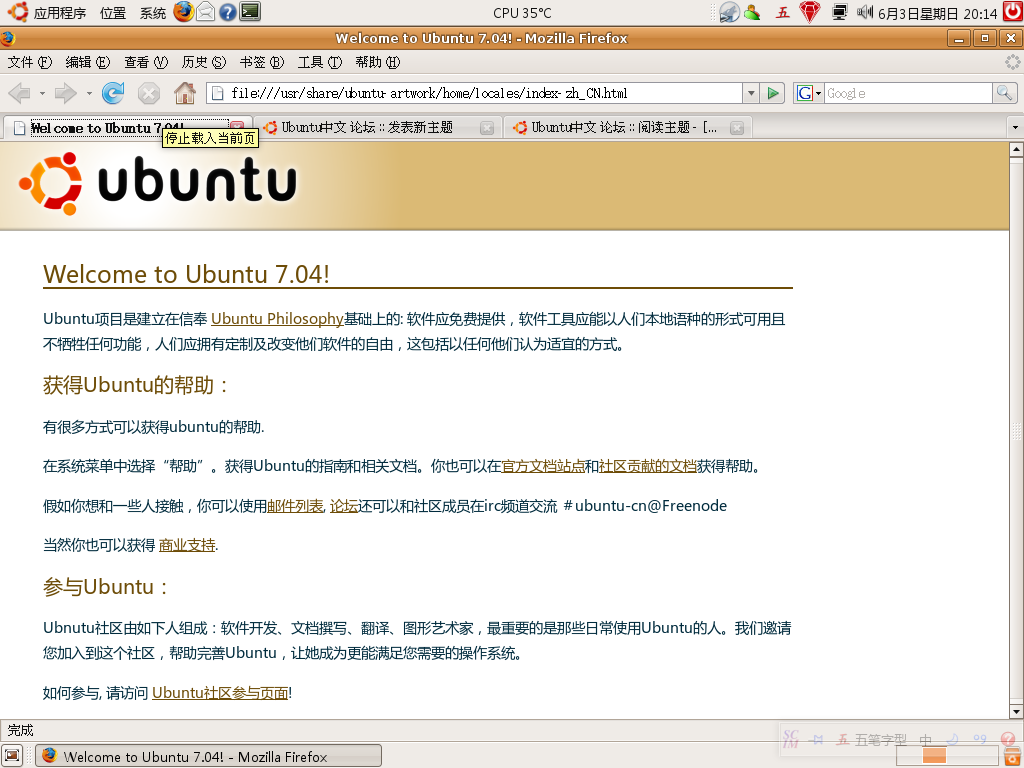Open the 帮助 (Help) menu

tap(377, 62)
